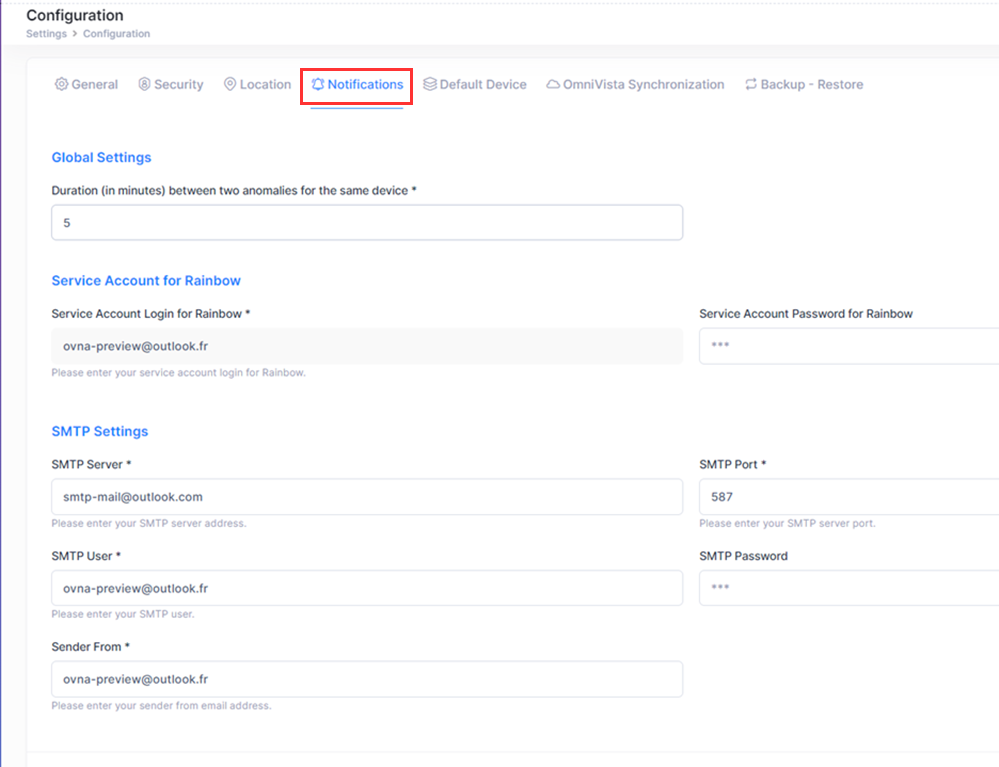This screenshot has width=999, height=767.
Task: Click the shield icon beside Security
Action: [x=144, y=85]
